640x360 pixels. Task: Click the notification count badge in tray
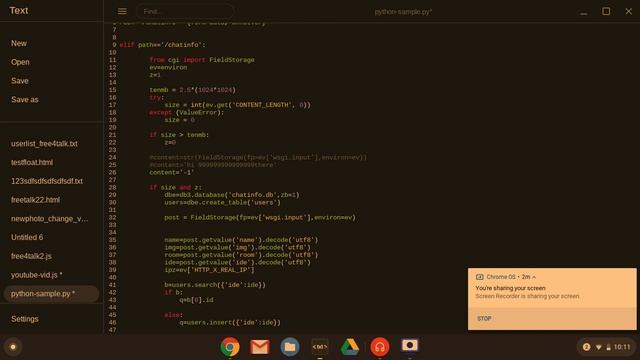tap(587, 347)
